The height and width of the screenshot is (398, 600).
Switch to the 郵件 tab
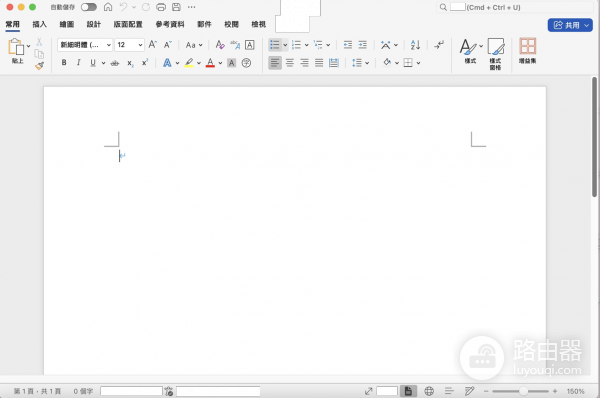point(204,24)
